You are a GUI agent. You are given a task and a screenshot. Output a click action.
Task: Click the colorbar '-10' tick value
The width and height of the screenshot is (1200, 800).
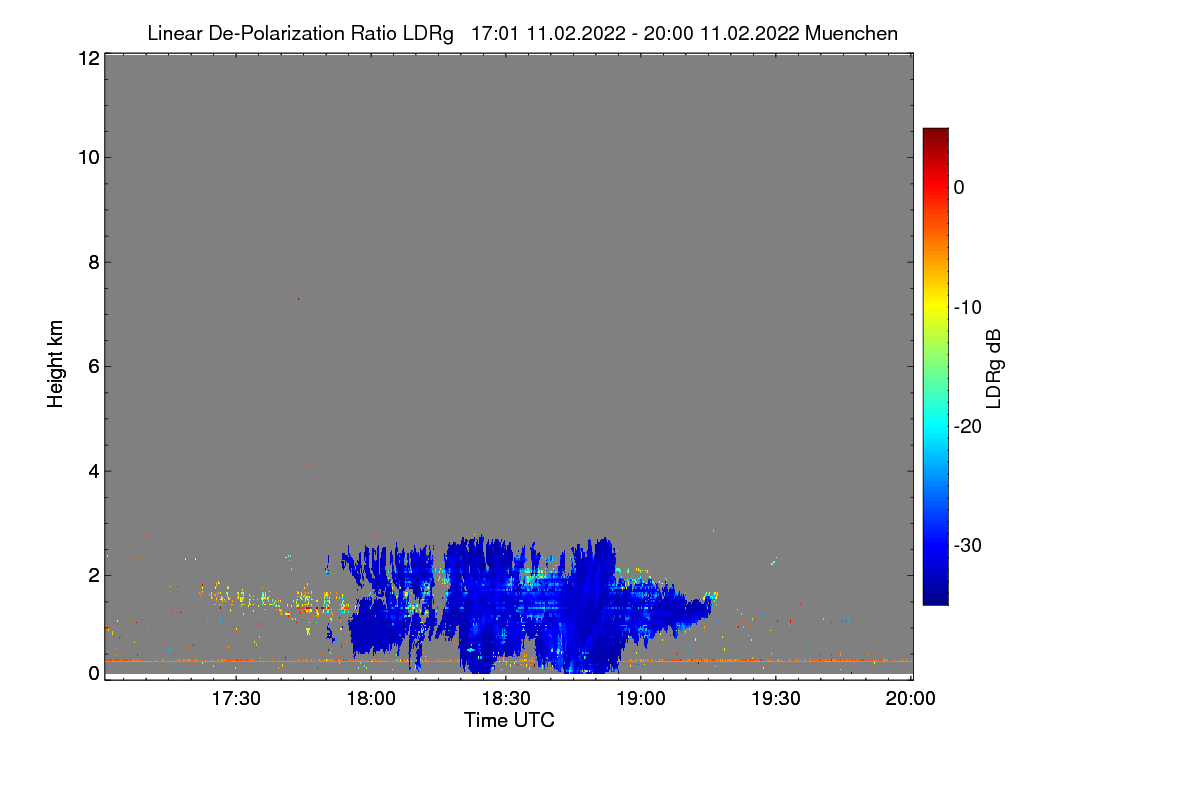click(967, 307)
